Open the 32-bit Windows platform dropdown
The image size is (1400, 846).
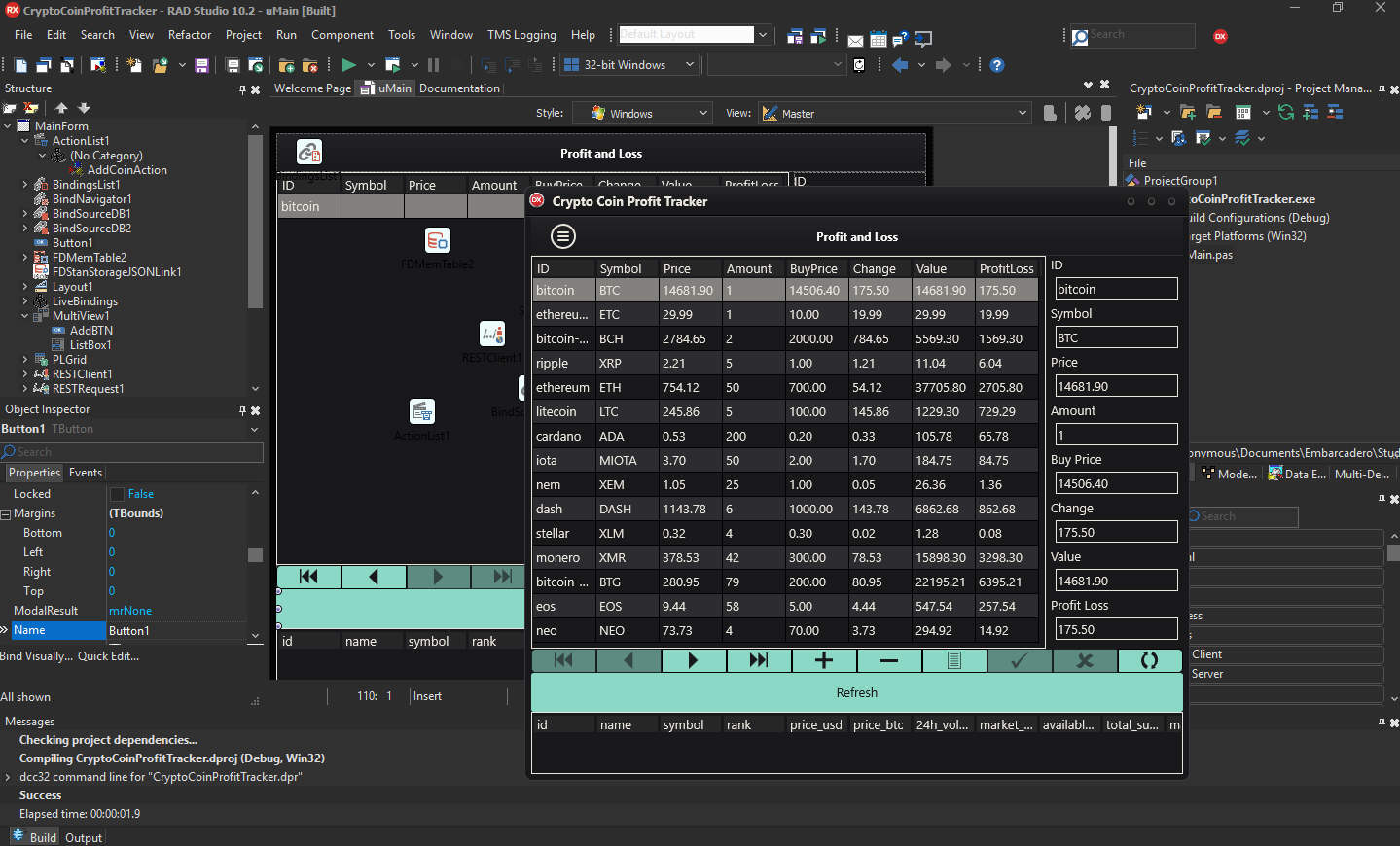[x=690, y=65]
